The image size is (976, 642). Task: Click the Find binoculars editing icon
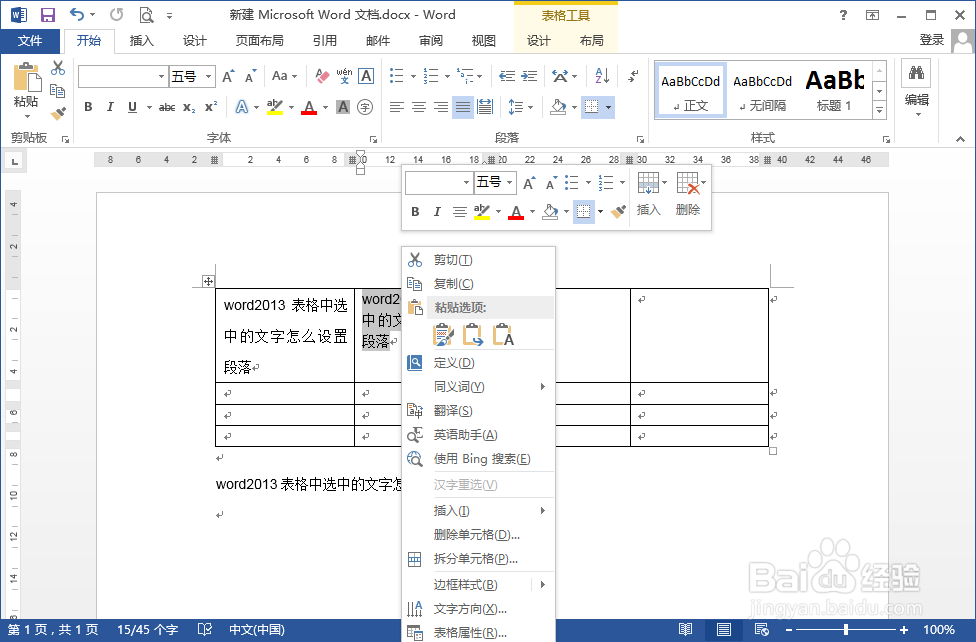pyautogui.click(x=916, y=73)
